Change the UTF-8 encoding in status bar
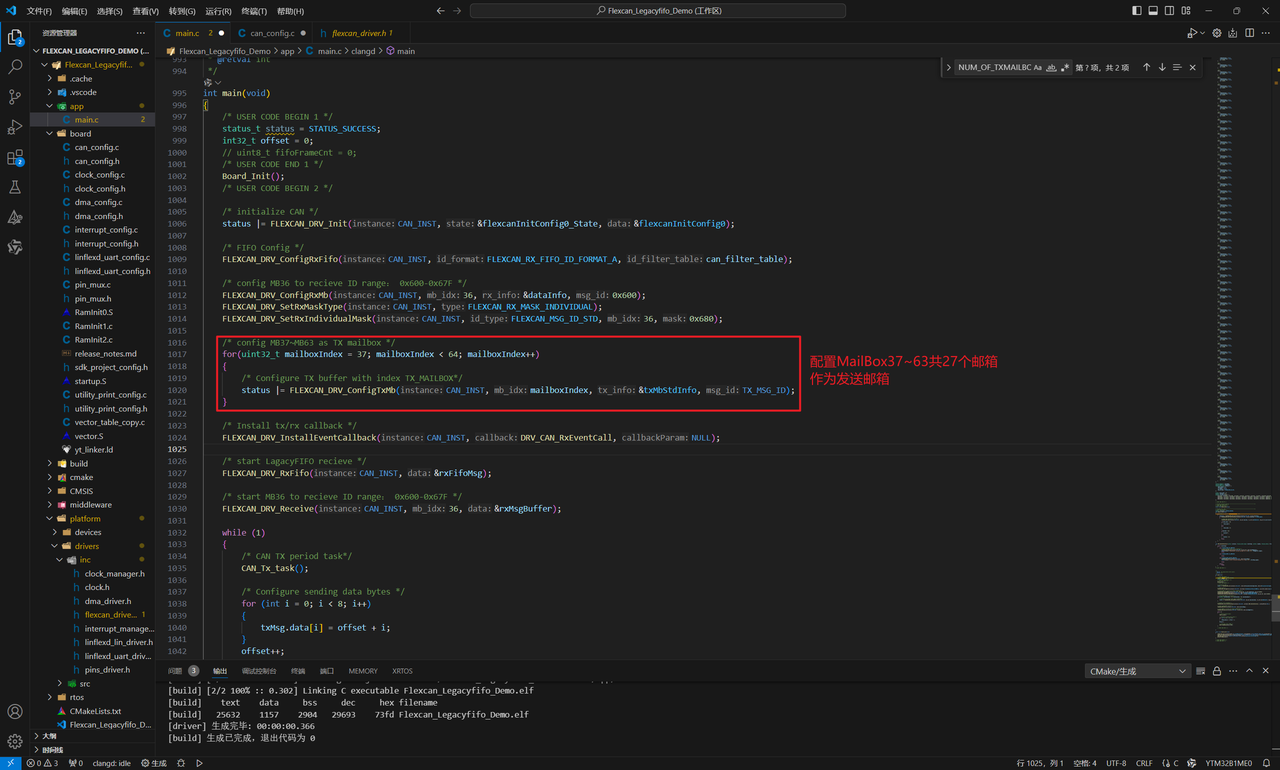 (1116, 763)
